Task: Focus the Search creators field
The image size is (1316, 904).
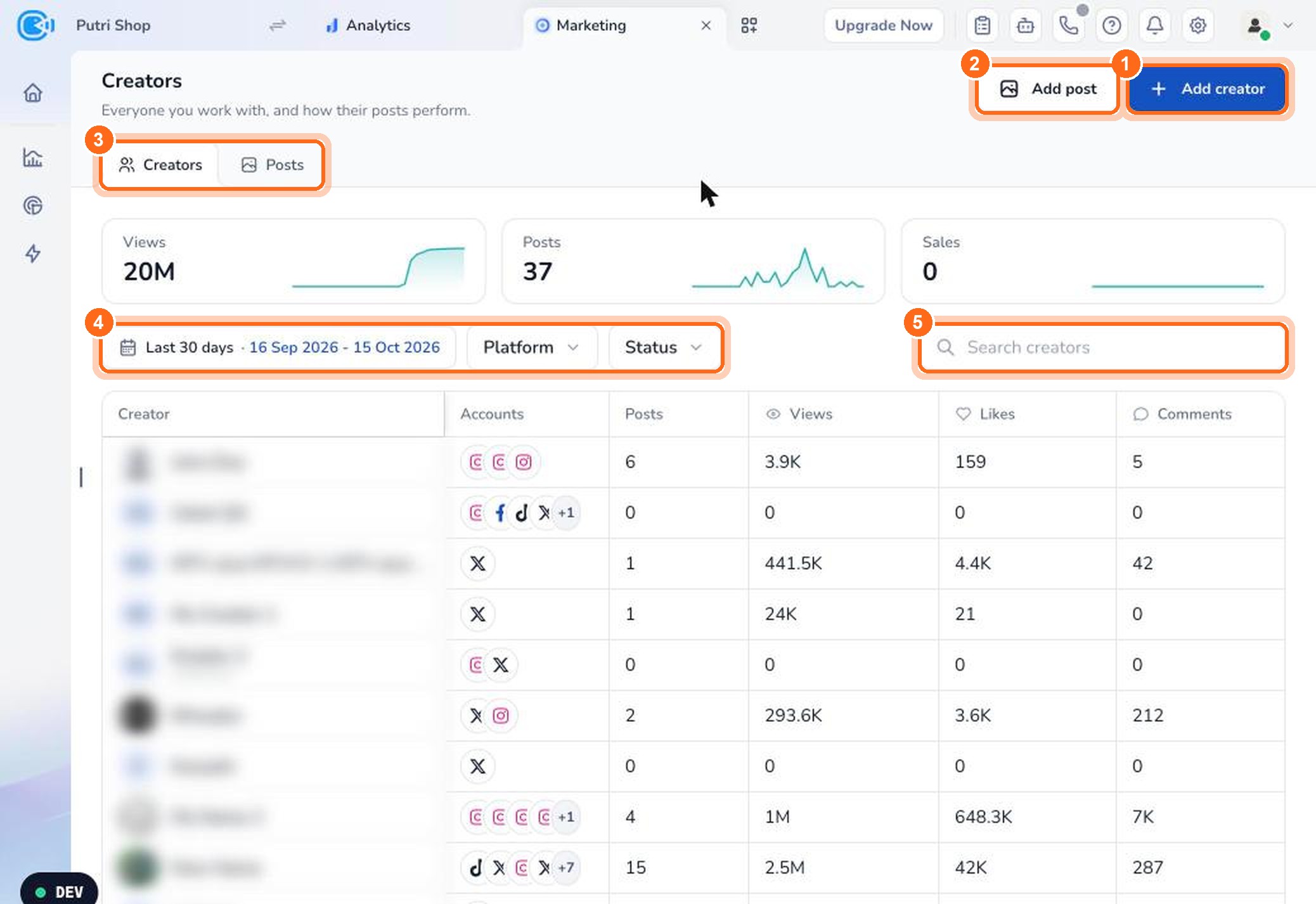Action: pos(1103,347)
